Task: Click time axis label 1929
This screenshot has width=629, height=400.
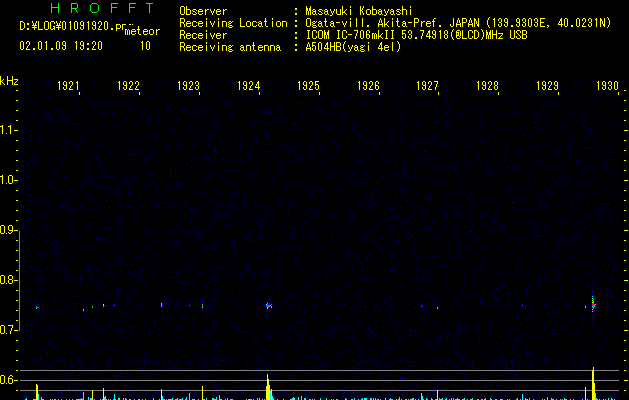Action: [547, 85]
